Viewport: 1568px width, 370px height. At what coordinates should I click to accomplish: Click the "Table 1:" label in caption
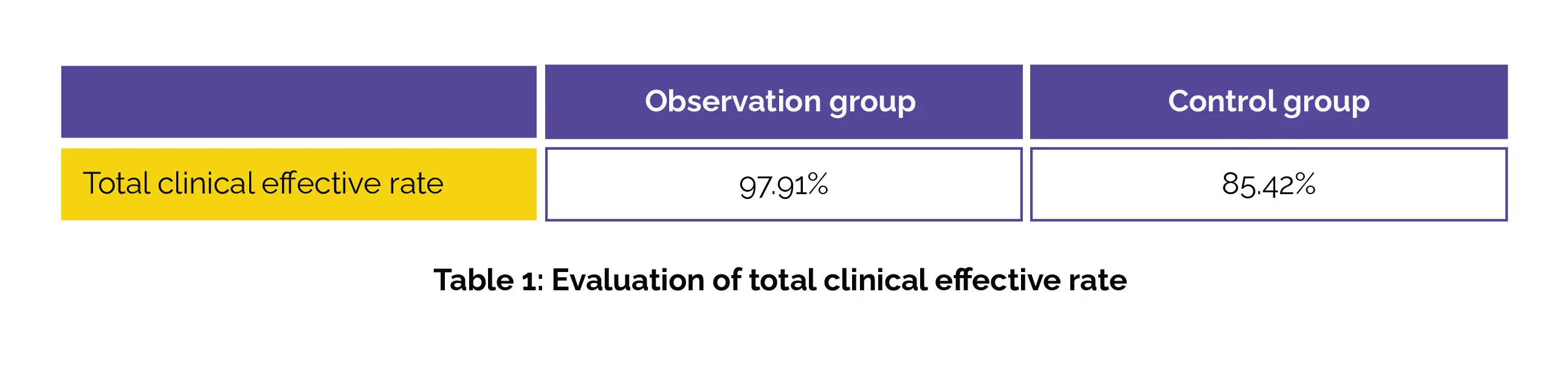pos(488,281)
